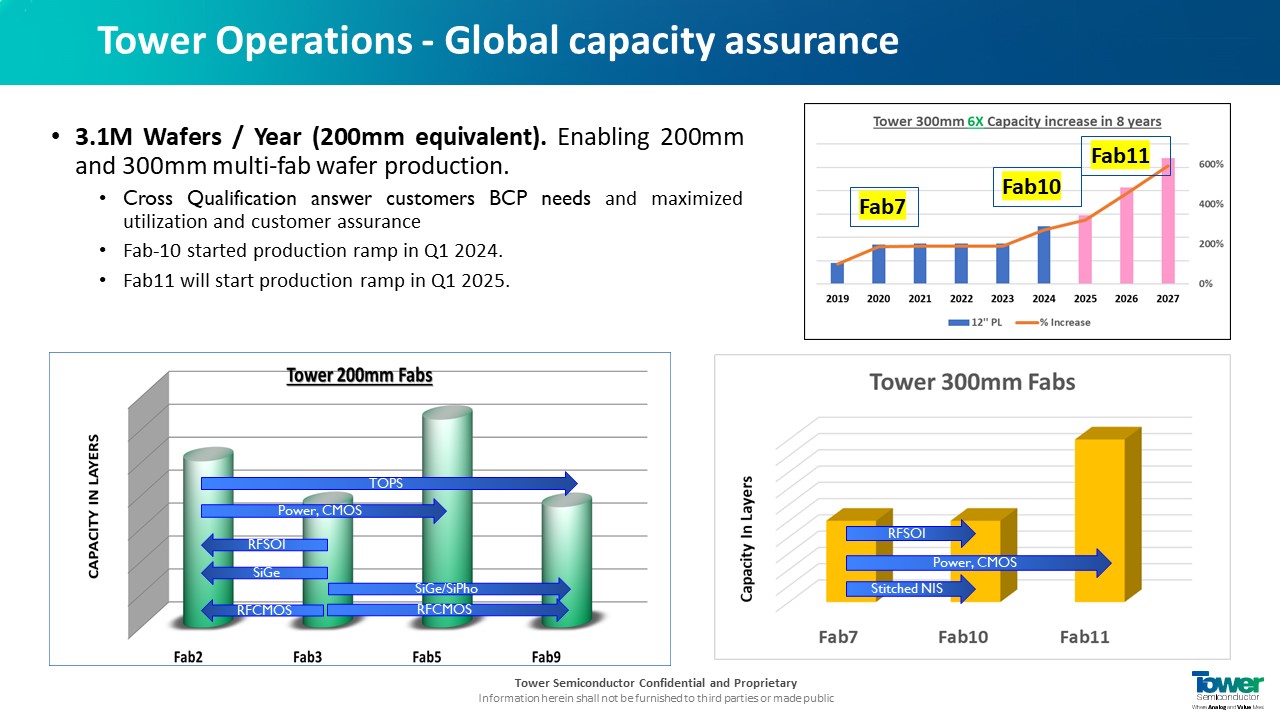Click the yellow-highlighted Fab11 callout label
The image size is (1280, 720).
[x=1120, y=155]
